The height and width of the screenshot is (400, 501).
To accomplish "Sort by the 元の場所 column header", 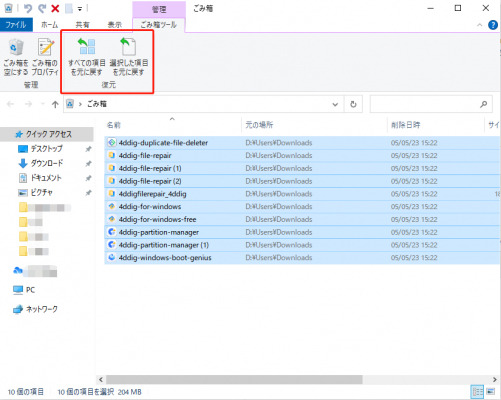I will point(259,125).
